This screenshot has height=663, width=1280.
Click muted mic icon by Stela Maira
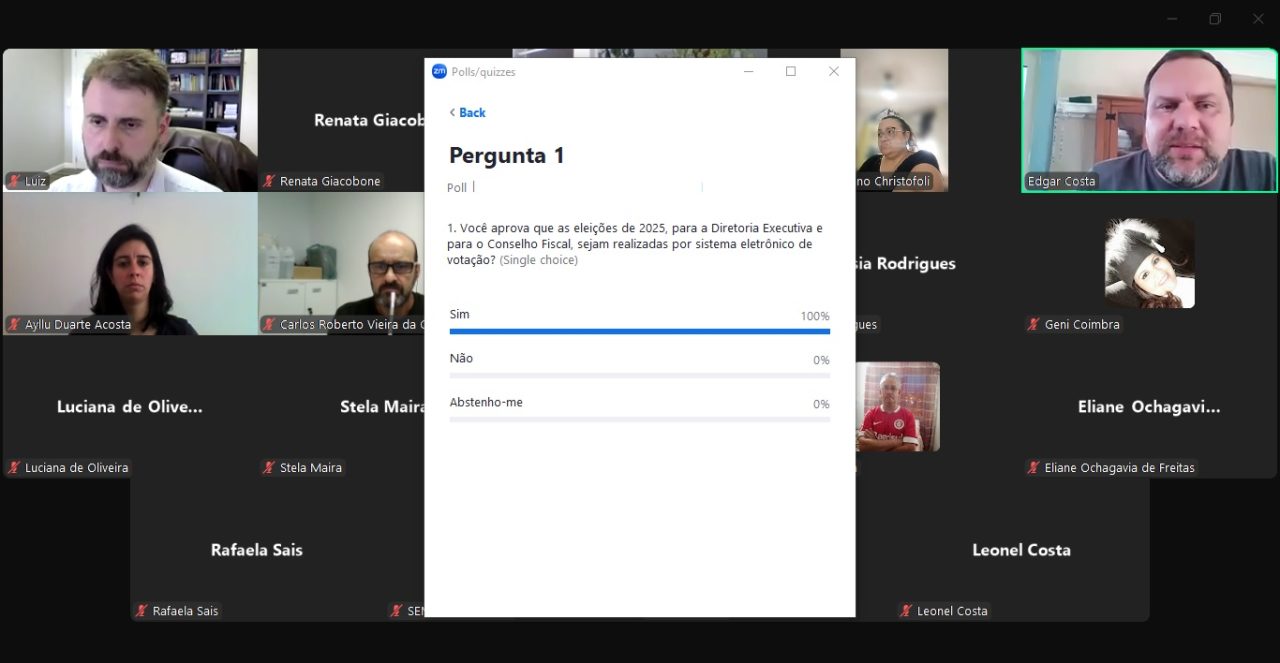pyautogui.click(x=269, y=467)
